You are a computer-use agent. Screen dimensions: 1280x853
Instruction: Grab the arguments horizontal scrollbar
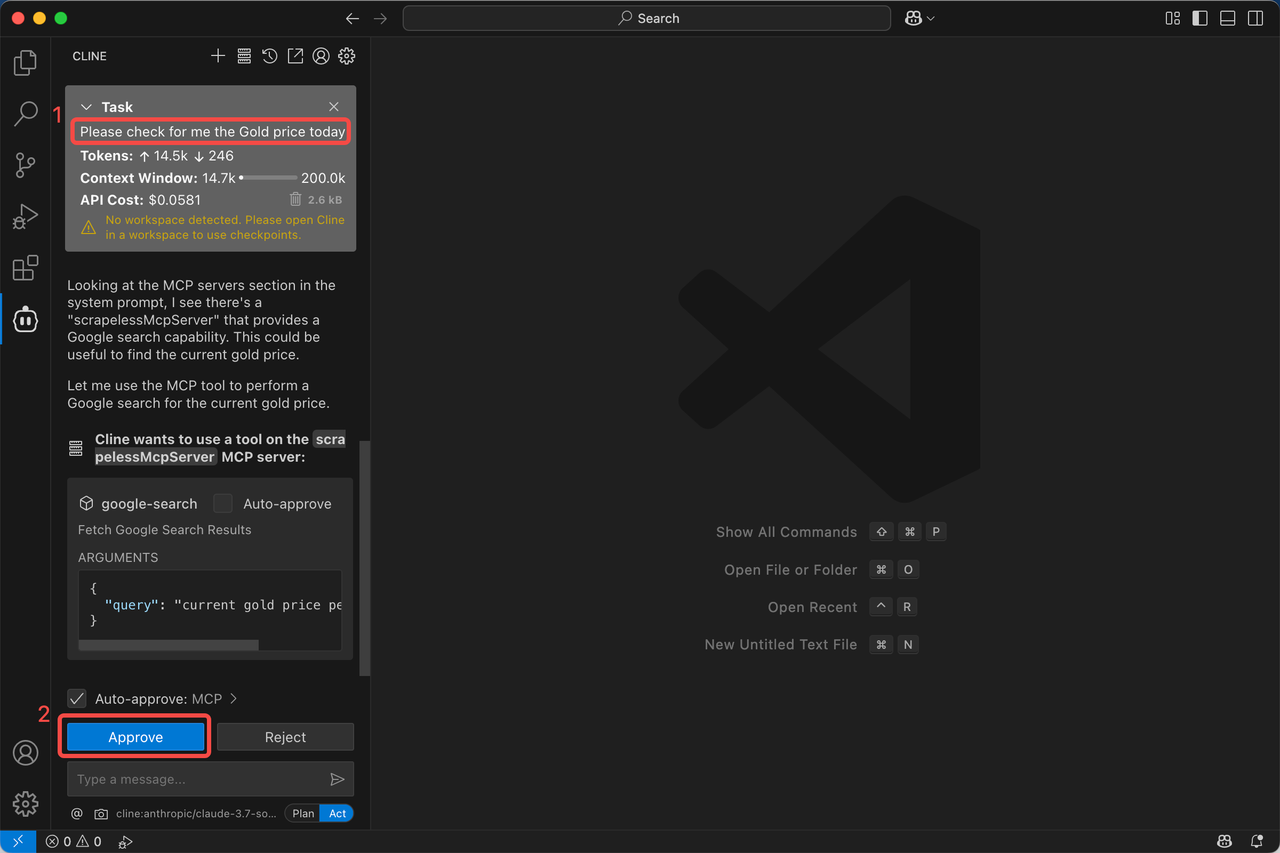(x=168, y=645)
